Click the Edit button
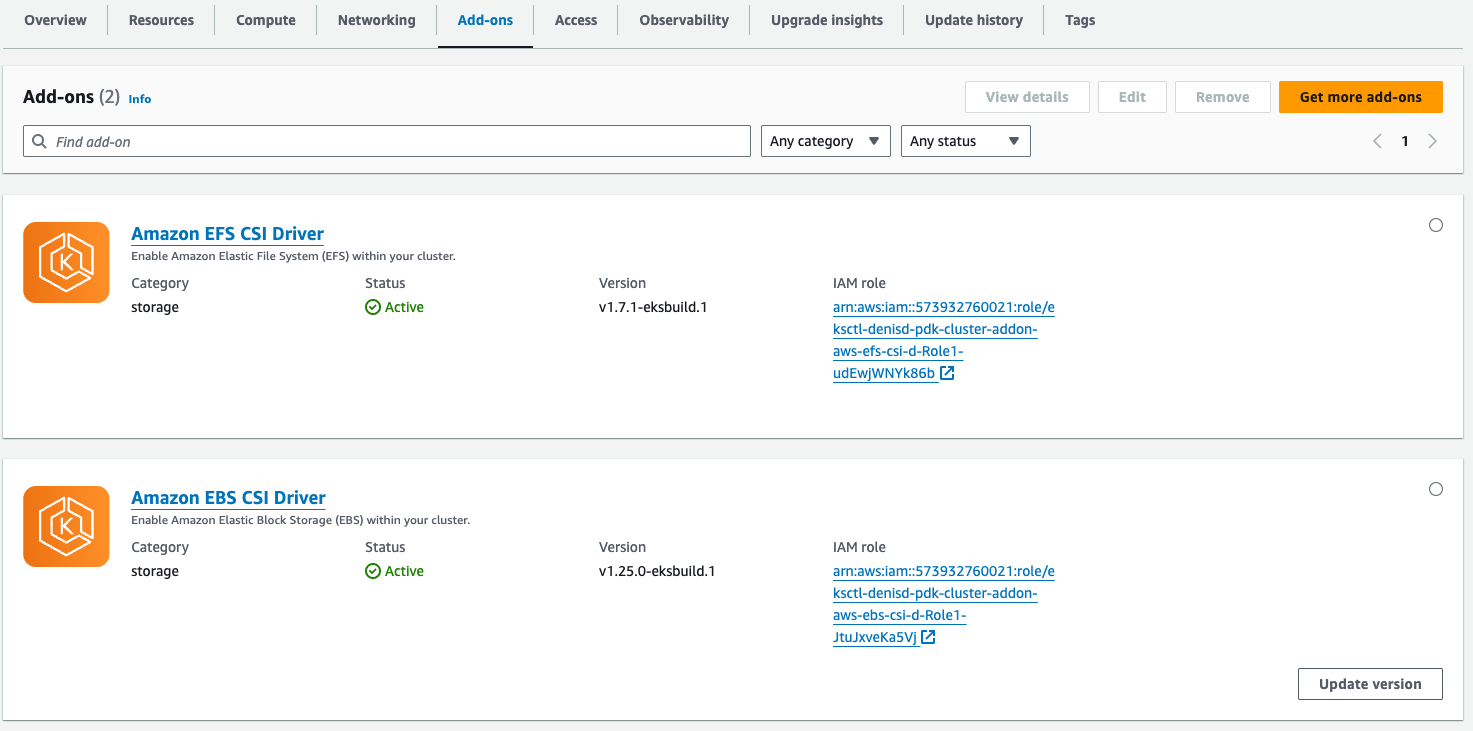 [1132, 97]
